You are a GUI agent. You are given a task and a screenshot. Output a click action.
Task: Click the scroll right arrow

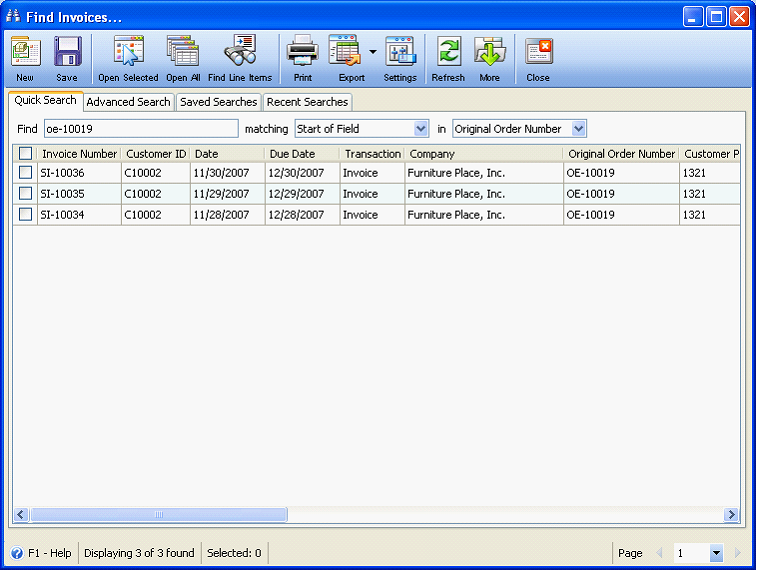coord(731,515)
